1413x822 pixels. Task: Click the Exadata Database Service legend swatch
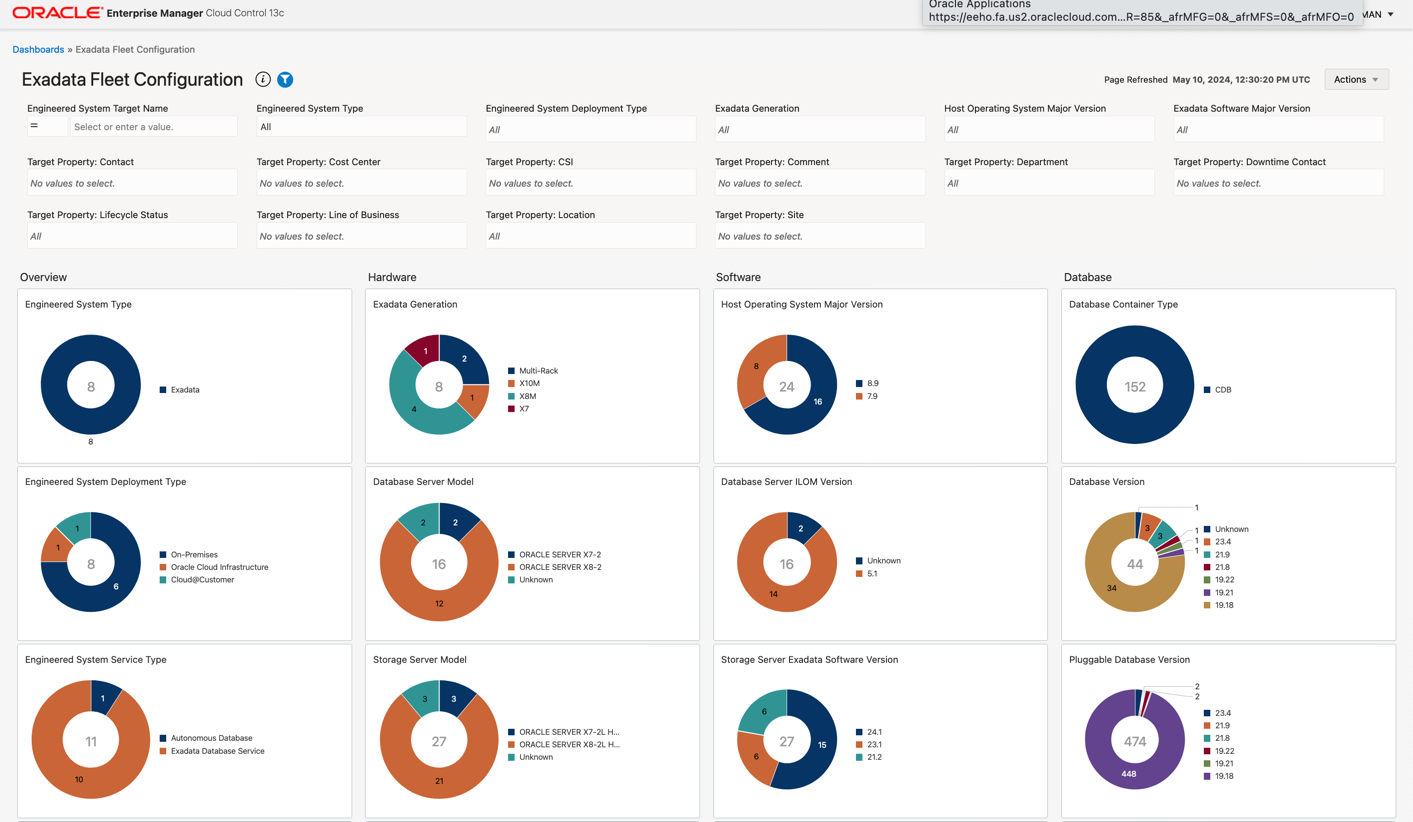tap(163, 751)
